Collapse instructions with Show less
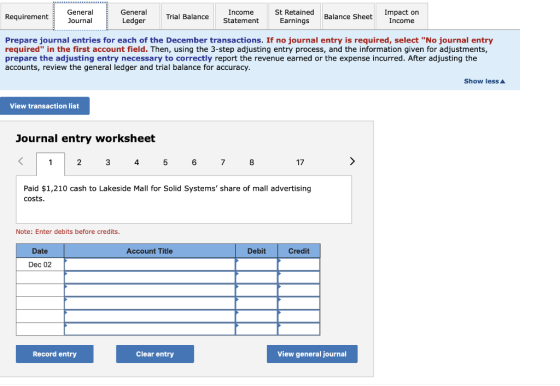 point(484,81)
